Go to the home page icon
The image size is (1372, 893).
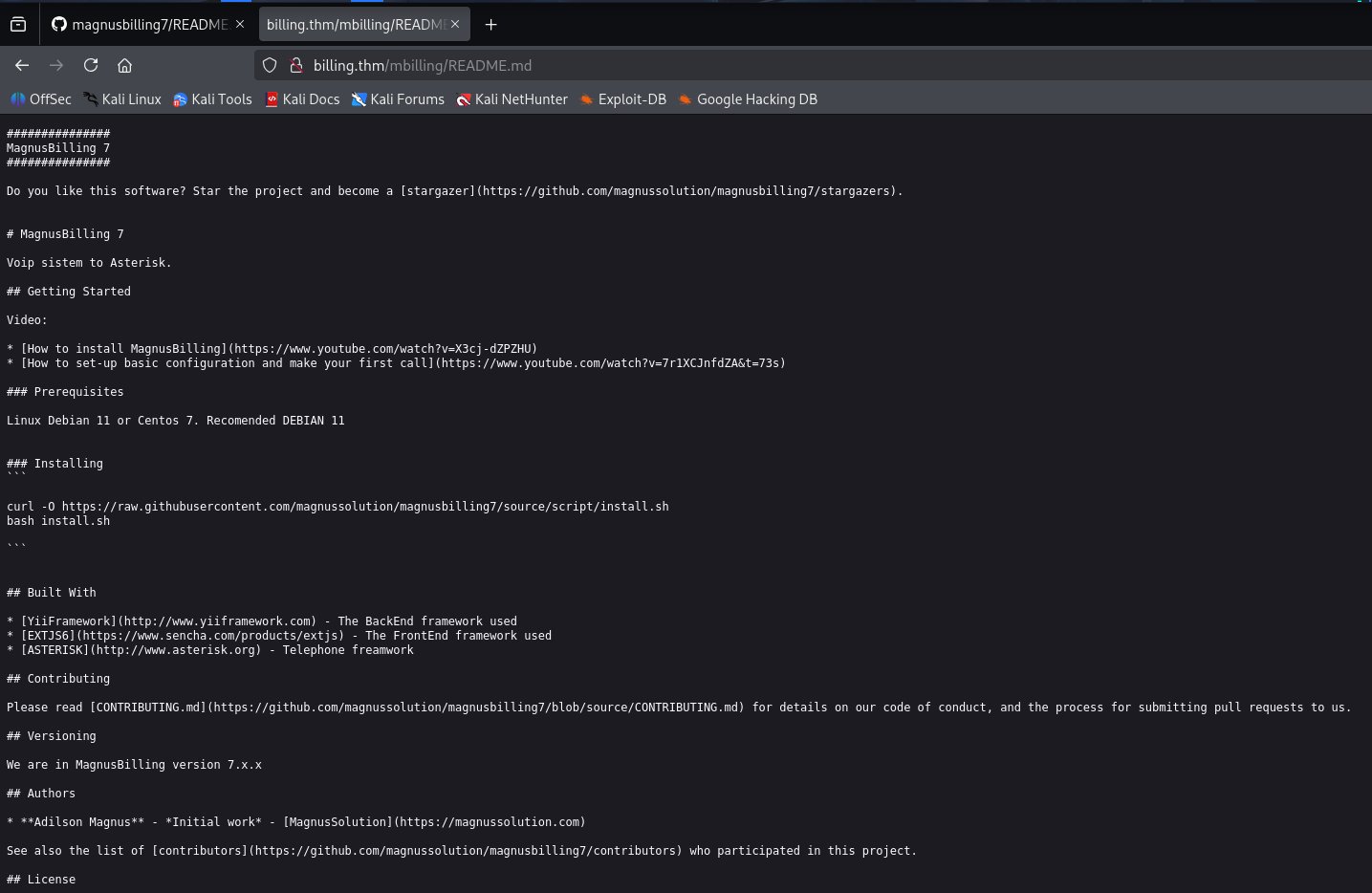click(x=124, y=65)
